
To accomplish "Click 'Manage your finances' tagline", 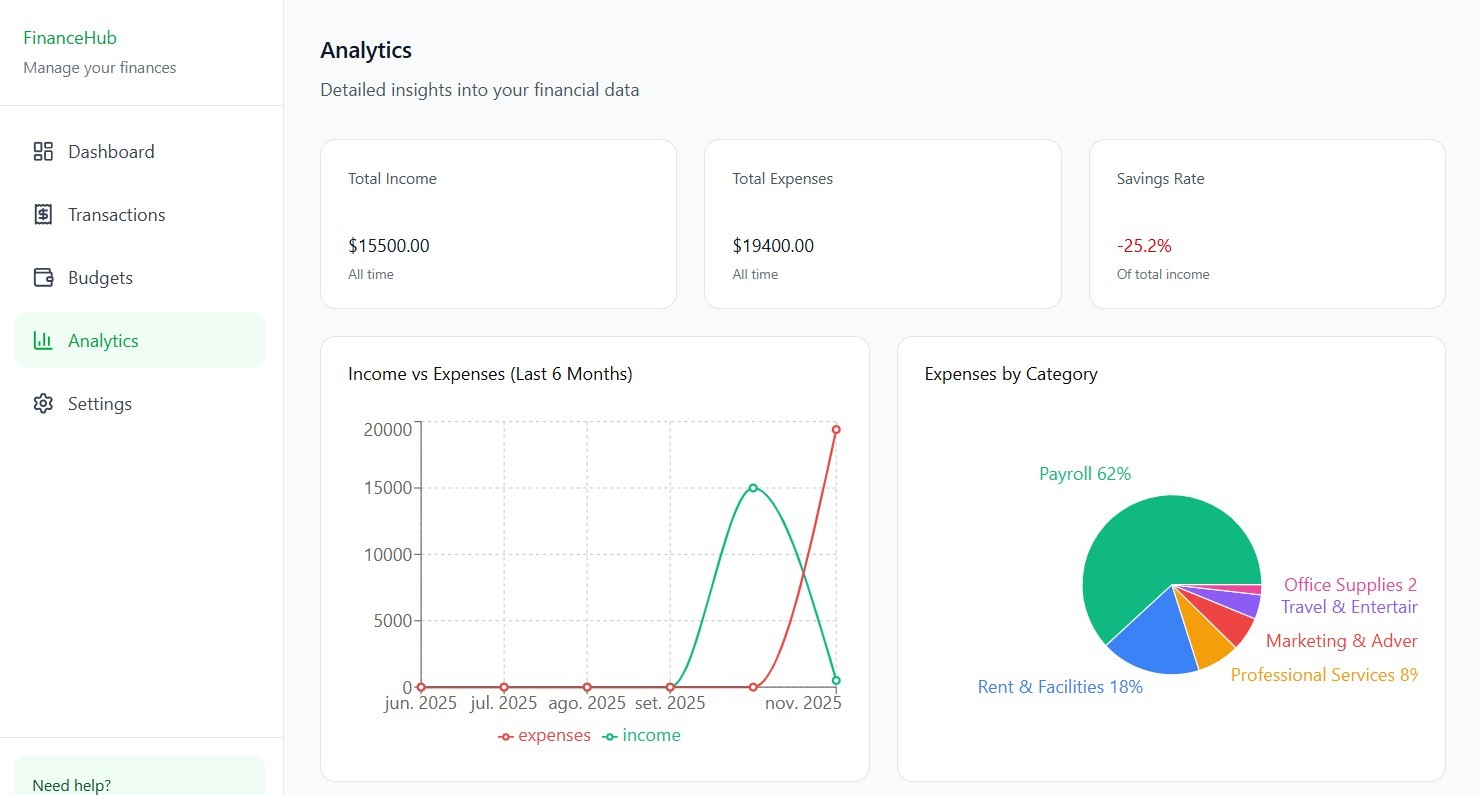I will (x=100, y=68).
